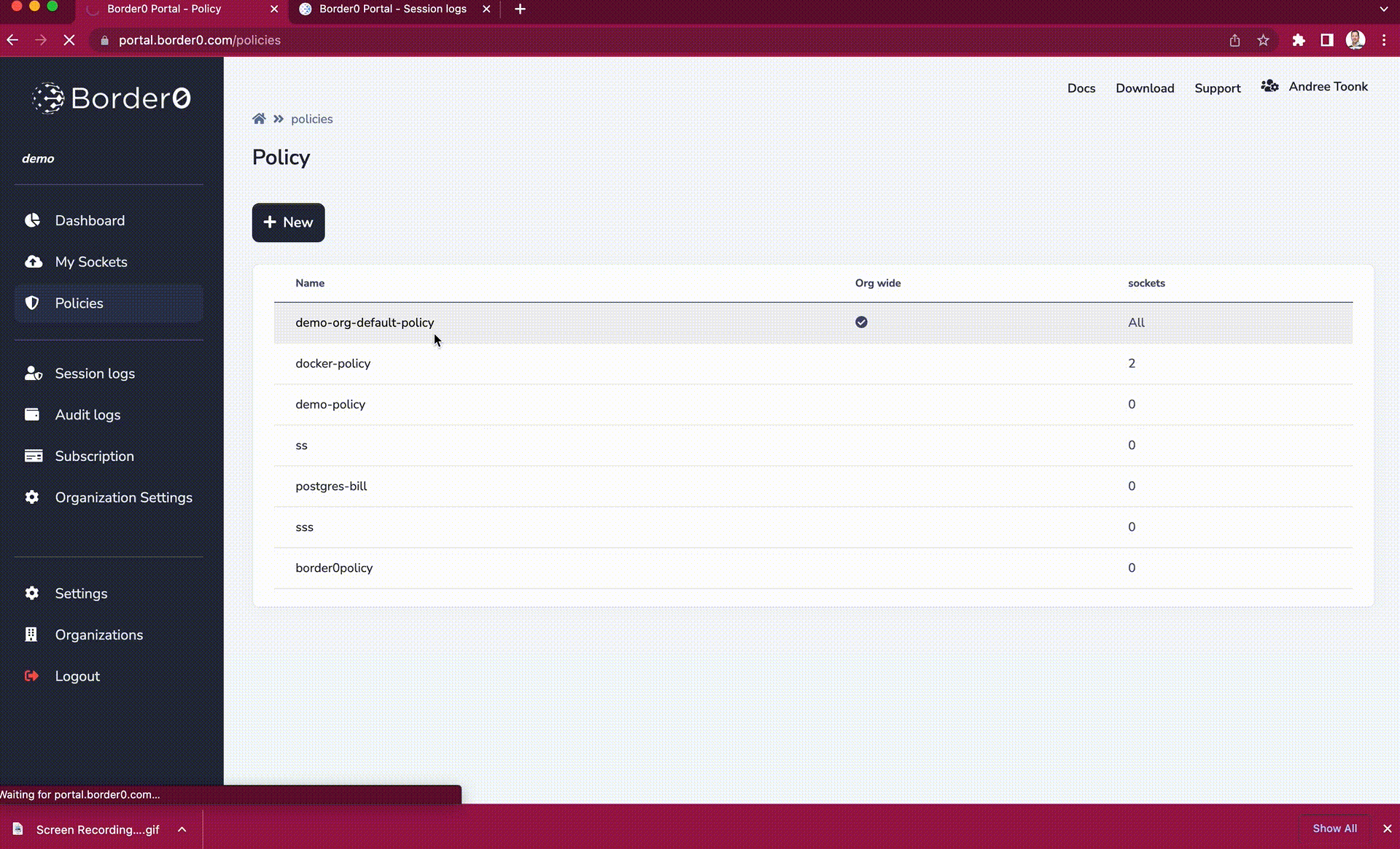Click the Org wide checkmark for demo-org-default-policy

point(861,322)
